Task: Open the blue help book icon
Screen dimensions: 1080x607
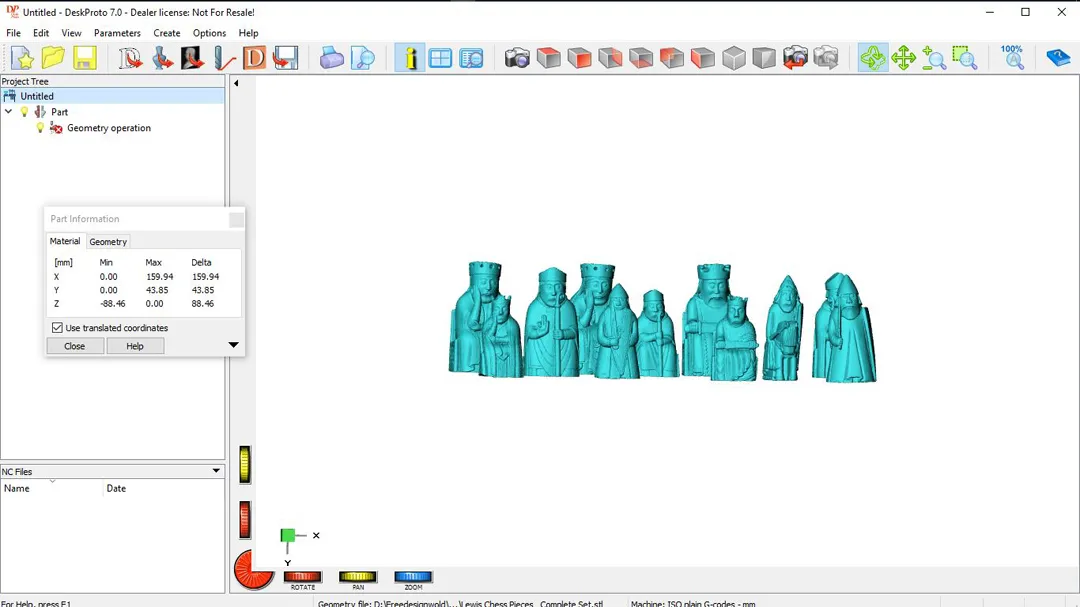Action: tap(1058, 58)
